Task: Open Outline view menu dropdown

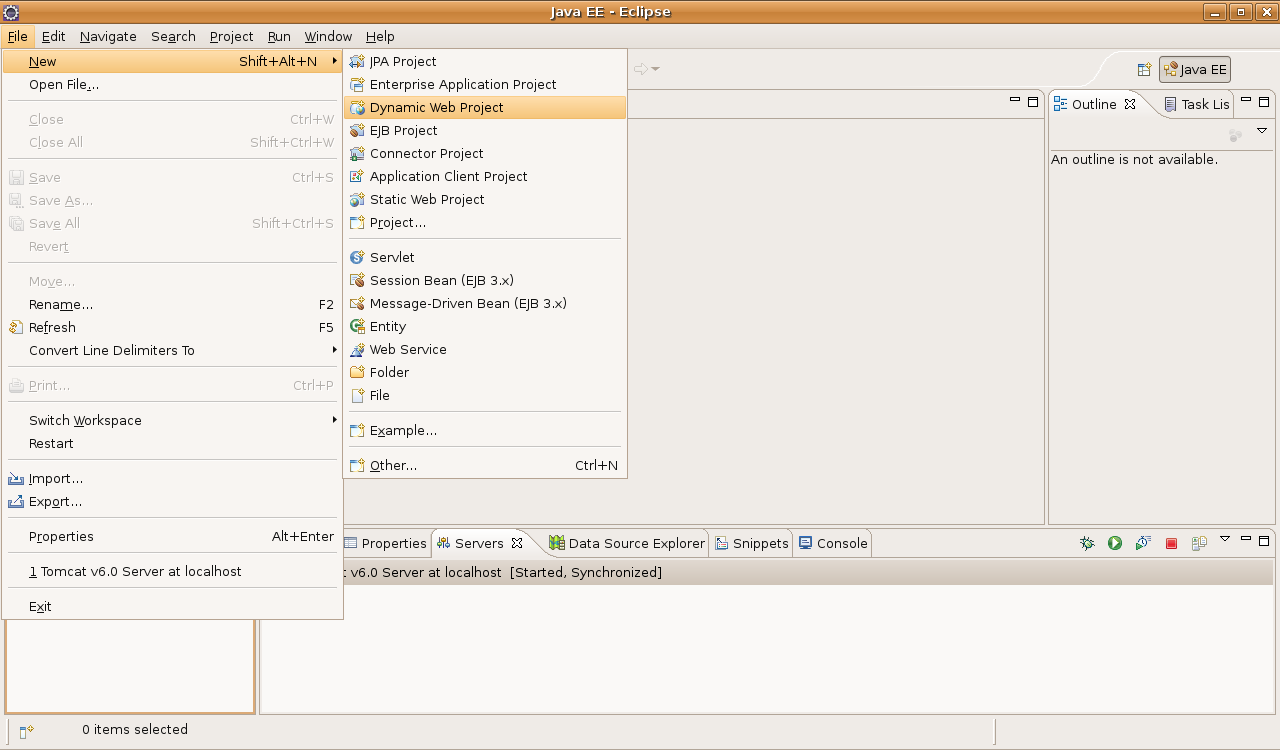Action: click(1262, 131)
